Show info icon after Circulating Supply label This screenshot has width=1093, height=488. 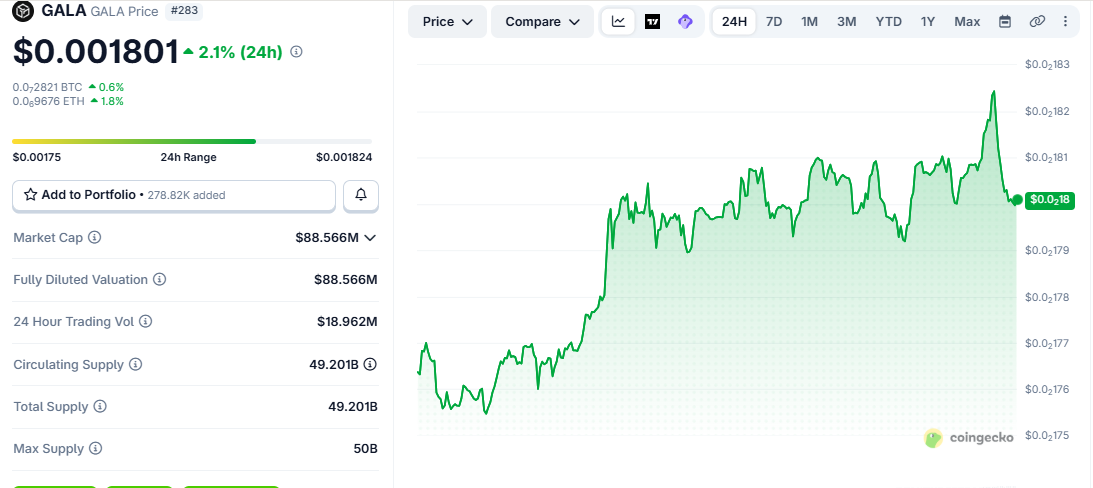tap(136, 364)
